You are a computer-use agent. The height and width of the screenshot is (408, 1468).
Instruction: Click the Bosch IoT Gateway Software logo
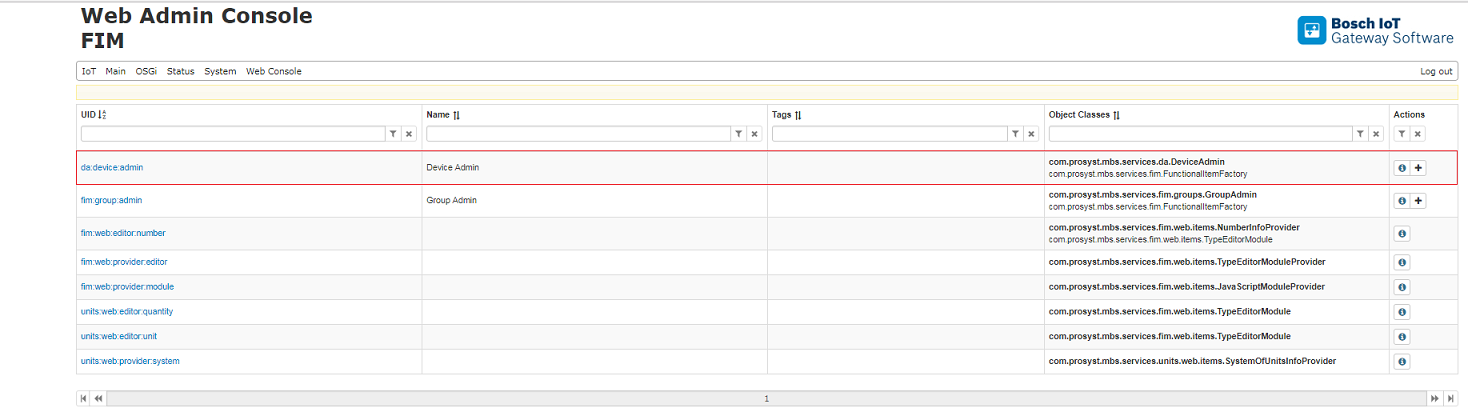[x=1376, y=30]
